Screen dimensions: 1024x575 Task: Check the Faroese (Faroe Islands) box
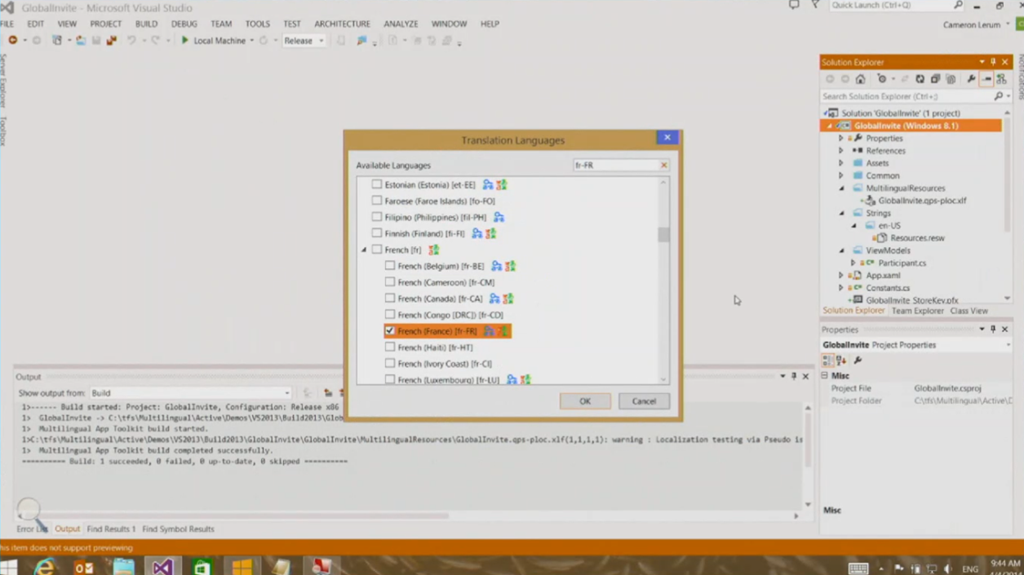[377, 201]
